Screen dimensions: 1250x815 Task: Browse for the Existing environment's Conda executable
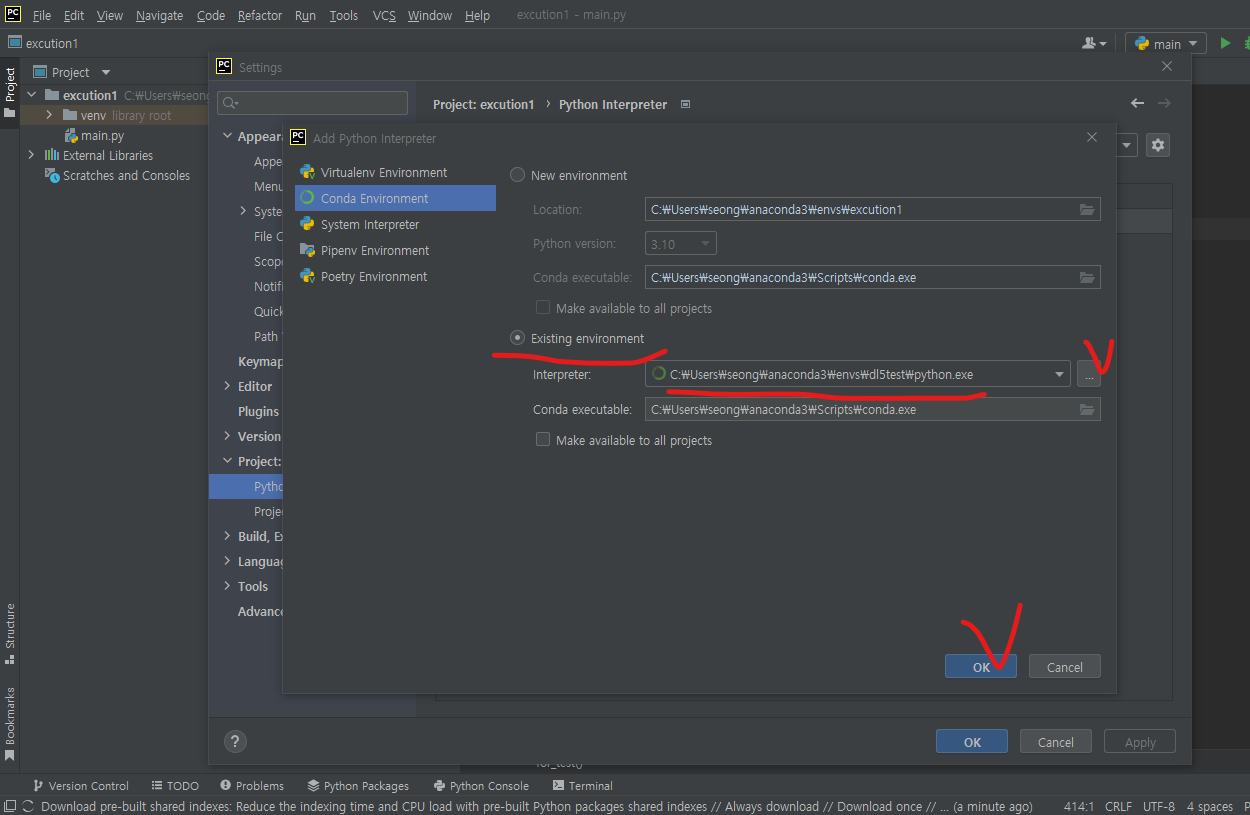pyautogui.click(x=1087, y=409)
